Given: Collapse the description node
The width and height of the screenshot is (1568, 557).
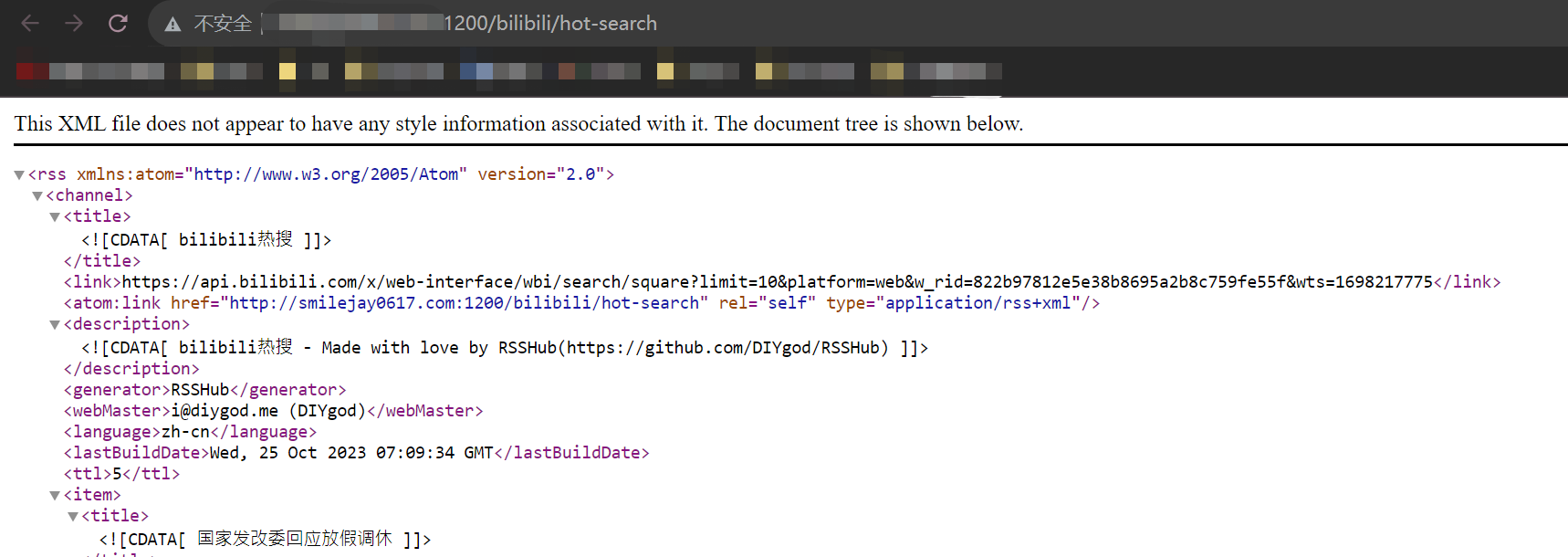Looking at the screenshot, I should (55, 324).
